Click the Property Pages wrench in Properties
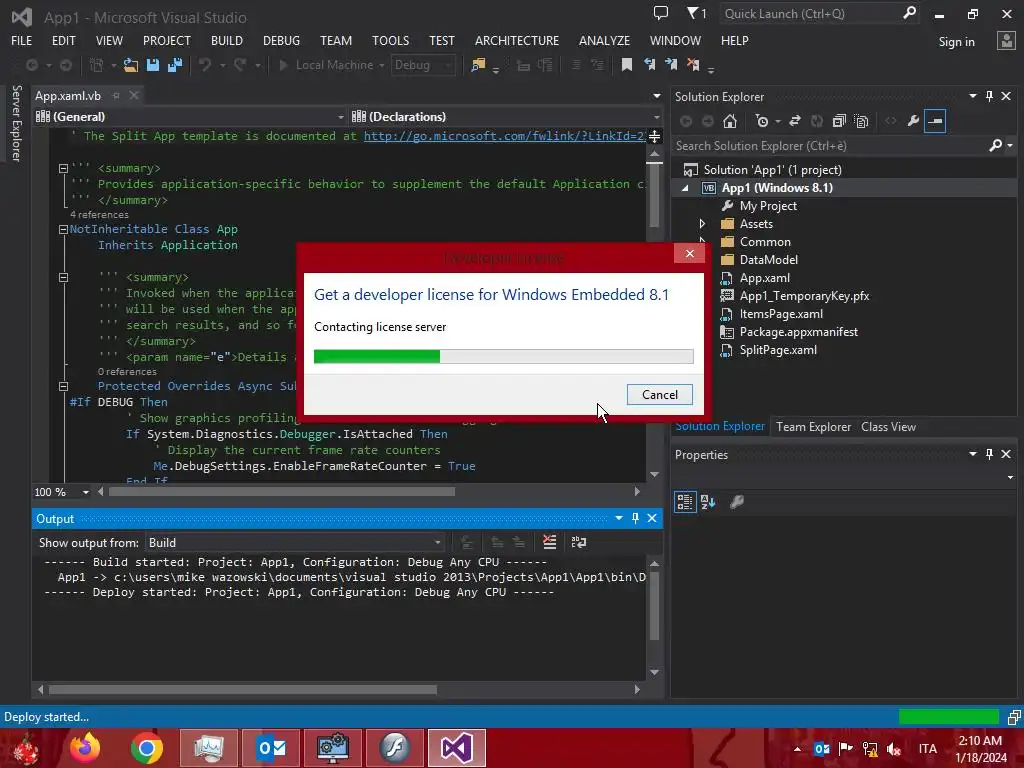1024x768 pixels. 737,502
